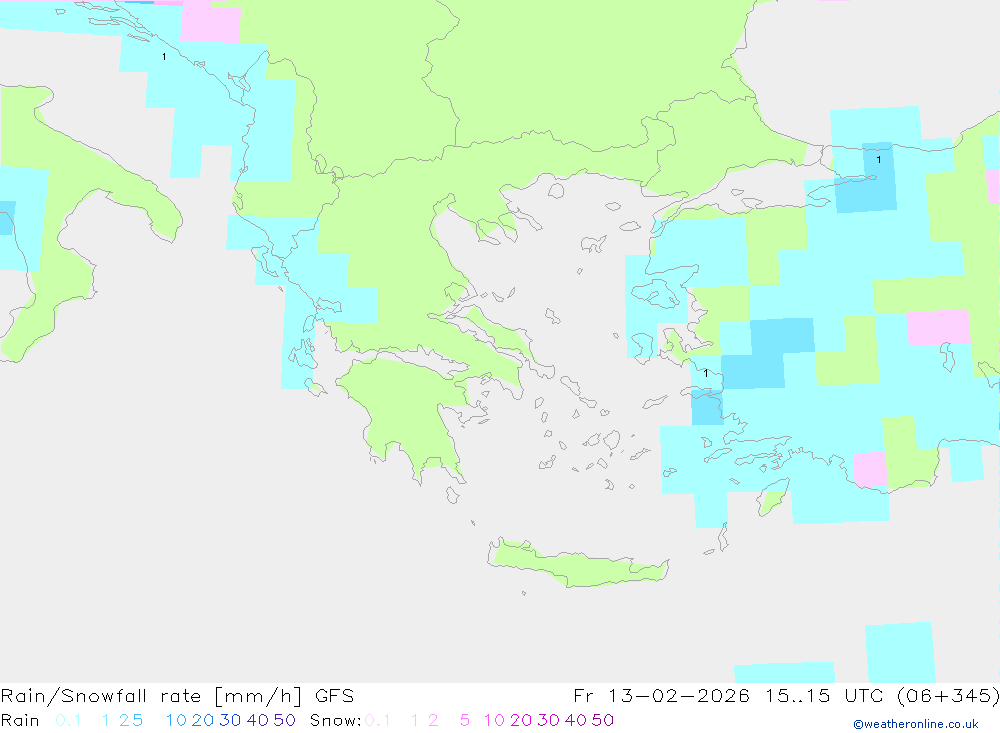Click the "GFS" model label

pos(334,696)
